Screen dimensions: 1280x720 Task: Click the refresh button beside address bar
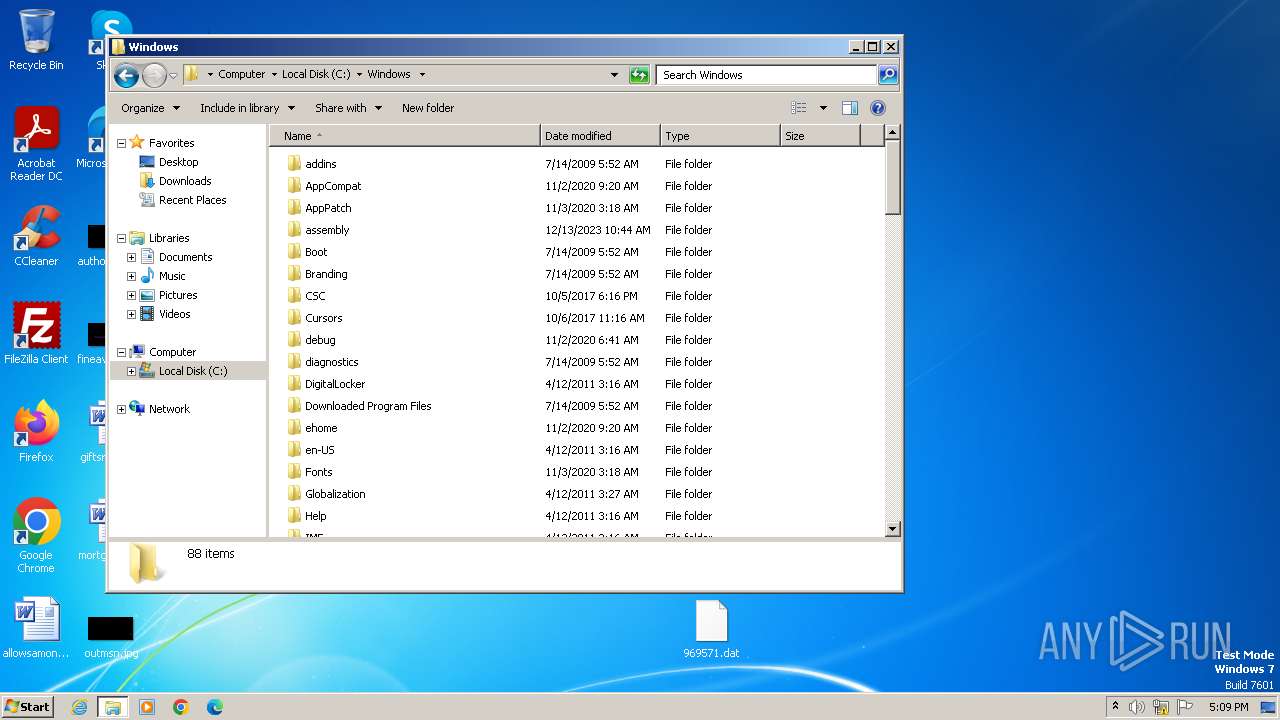(x=639, y=75)
